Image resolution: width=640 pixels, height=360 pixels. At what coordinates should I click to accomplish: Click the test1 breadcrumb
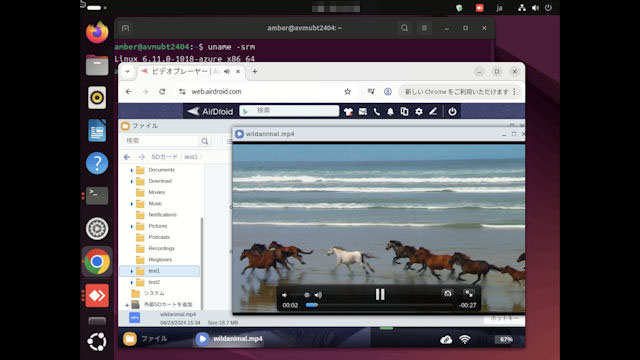[191, 157]
